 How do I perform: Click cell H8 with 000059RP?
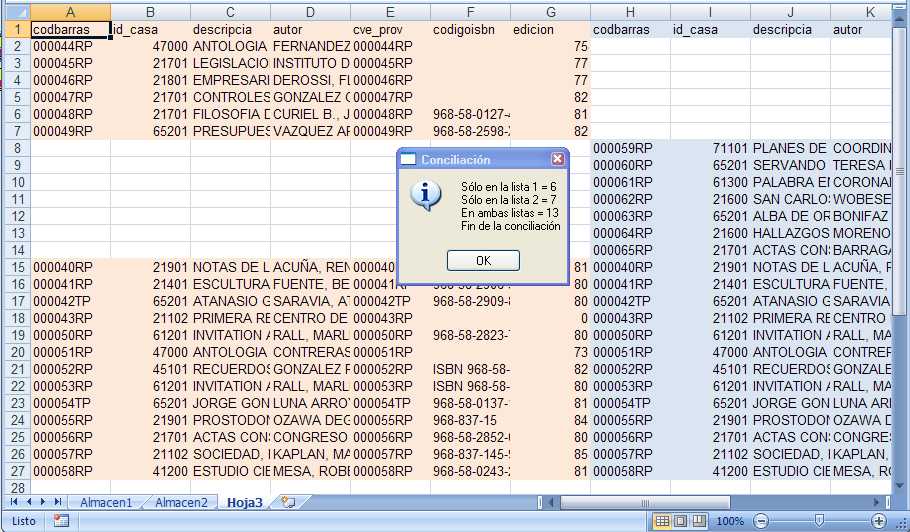(630, 148)
